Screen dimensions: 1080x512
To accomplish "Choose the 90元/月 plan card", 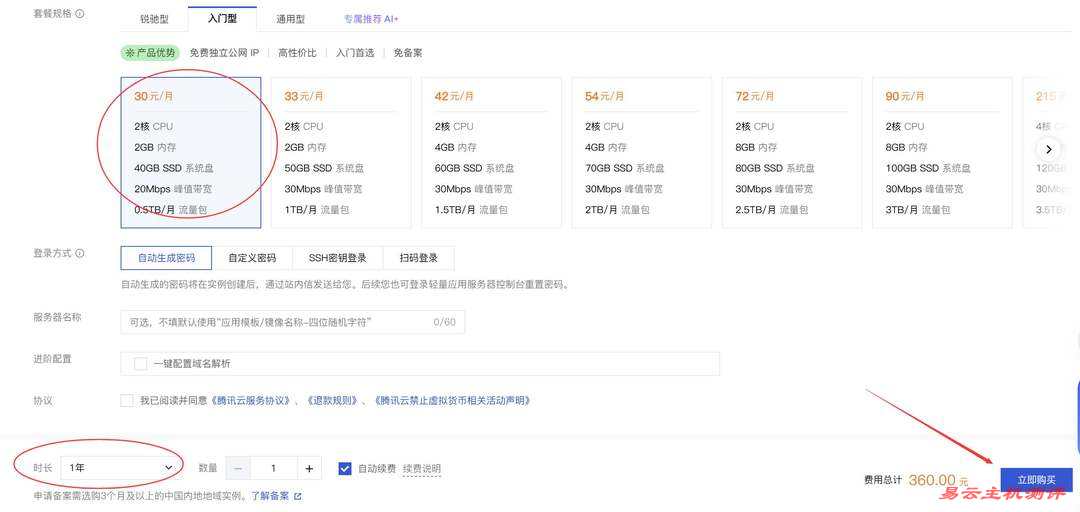I will pyautogui.click(x=942, y=152).
